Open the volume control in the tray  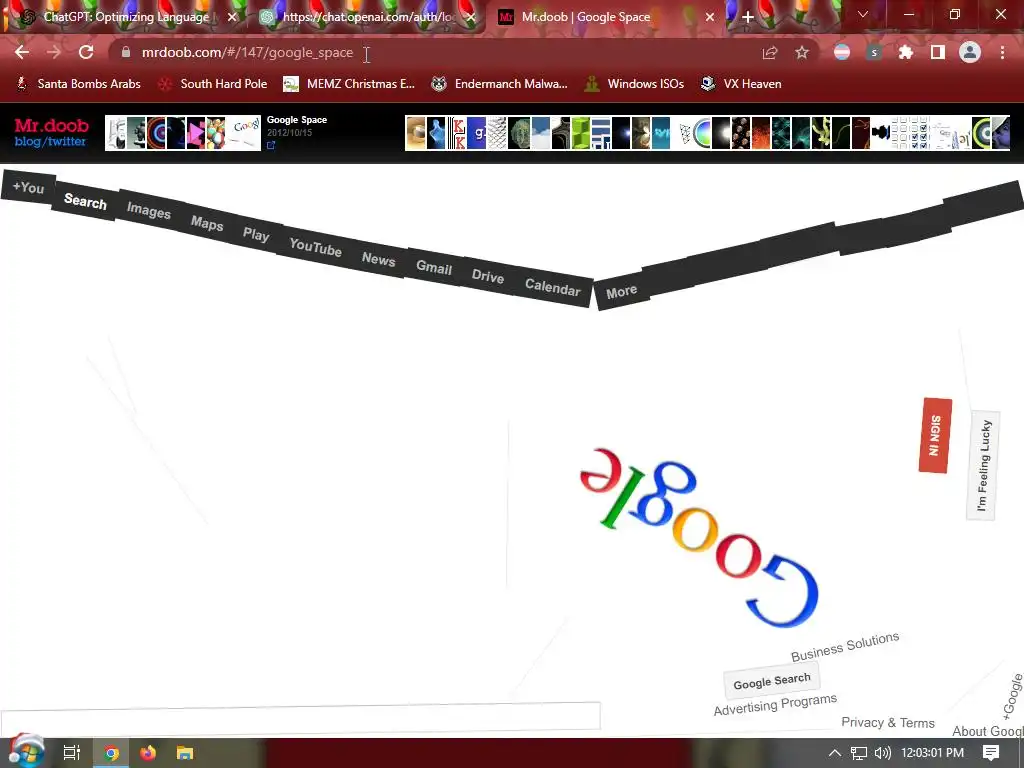click(882, 753)
